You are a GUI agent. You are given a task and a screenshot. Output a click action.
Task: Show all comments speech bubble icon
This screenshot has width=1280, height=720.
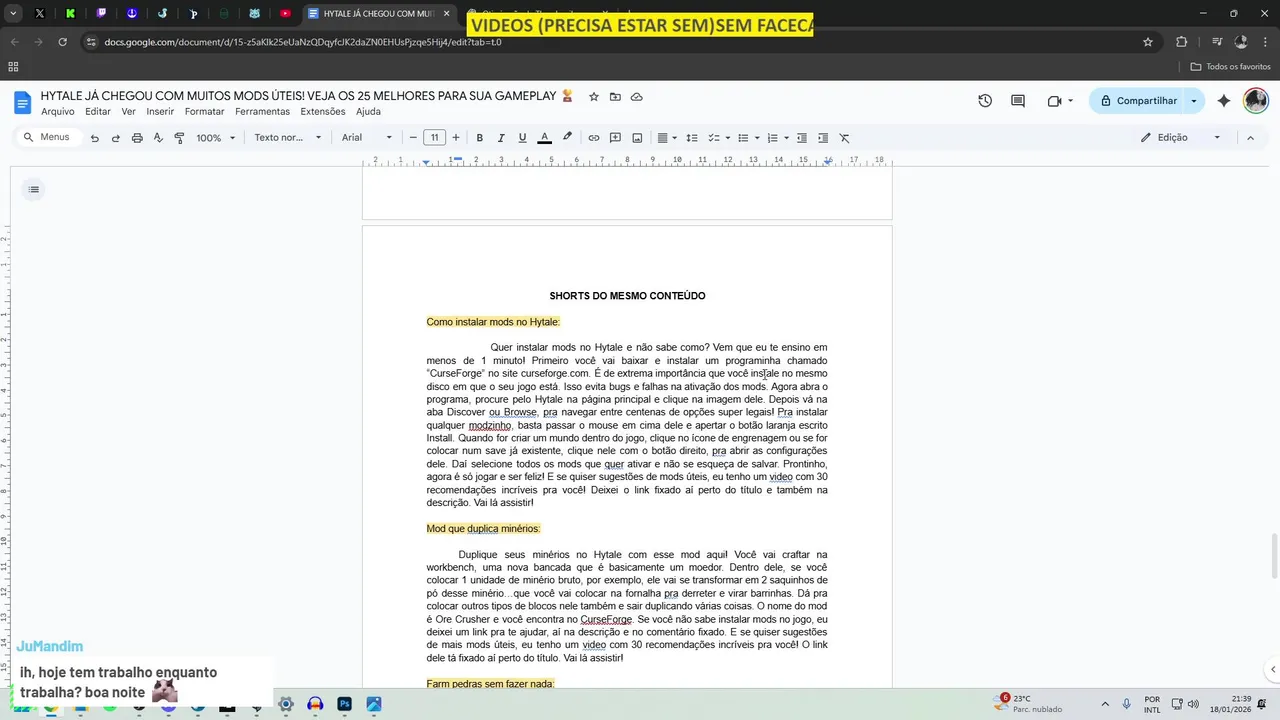[1018, 101]
